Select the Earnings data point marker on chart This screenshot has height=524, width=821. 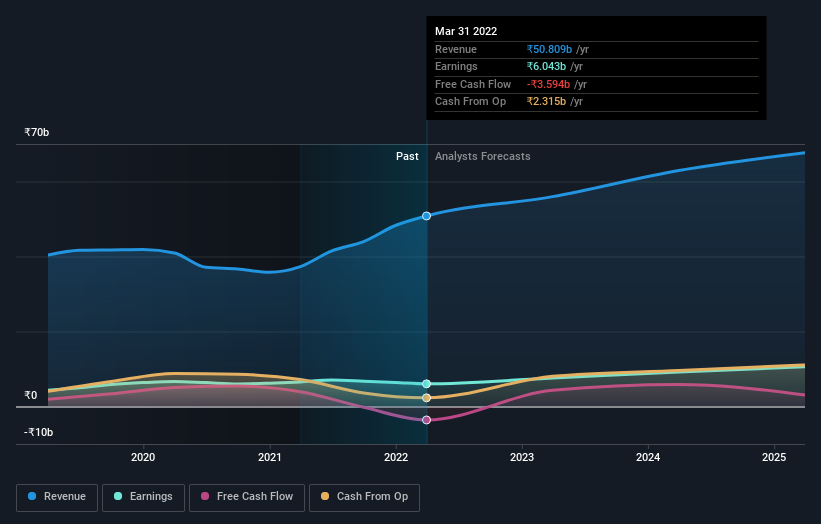(x=426, y=384)
